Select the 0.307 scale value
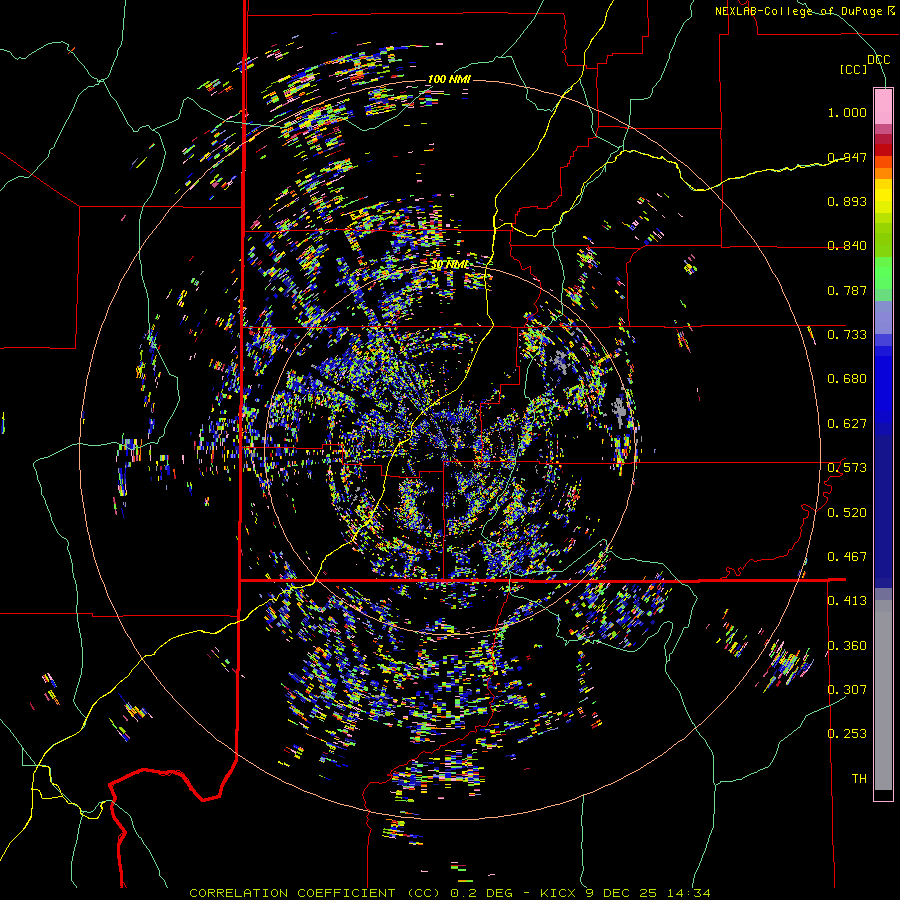 click(847, 690)
